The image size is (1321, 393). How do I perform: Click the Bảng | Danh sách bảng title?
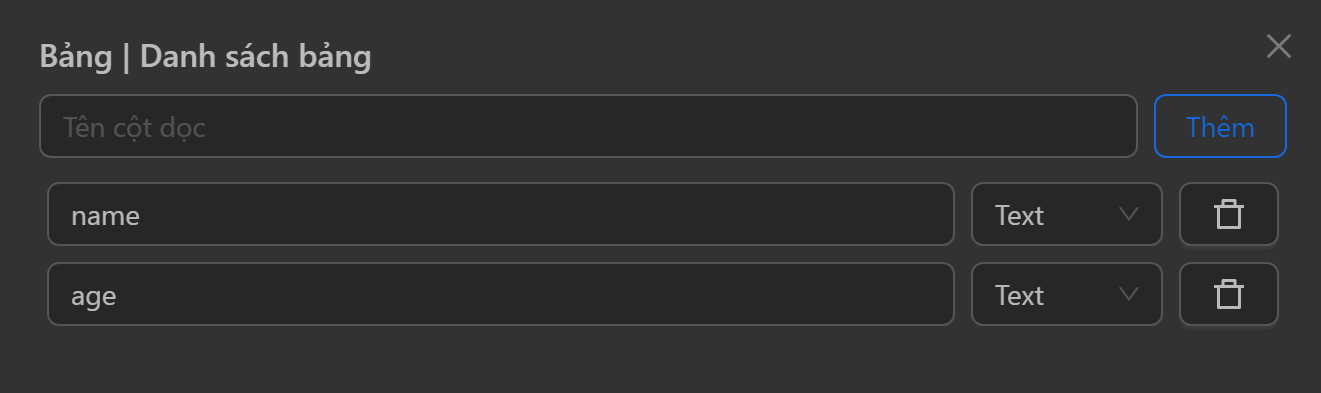click(205, 57)
